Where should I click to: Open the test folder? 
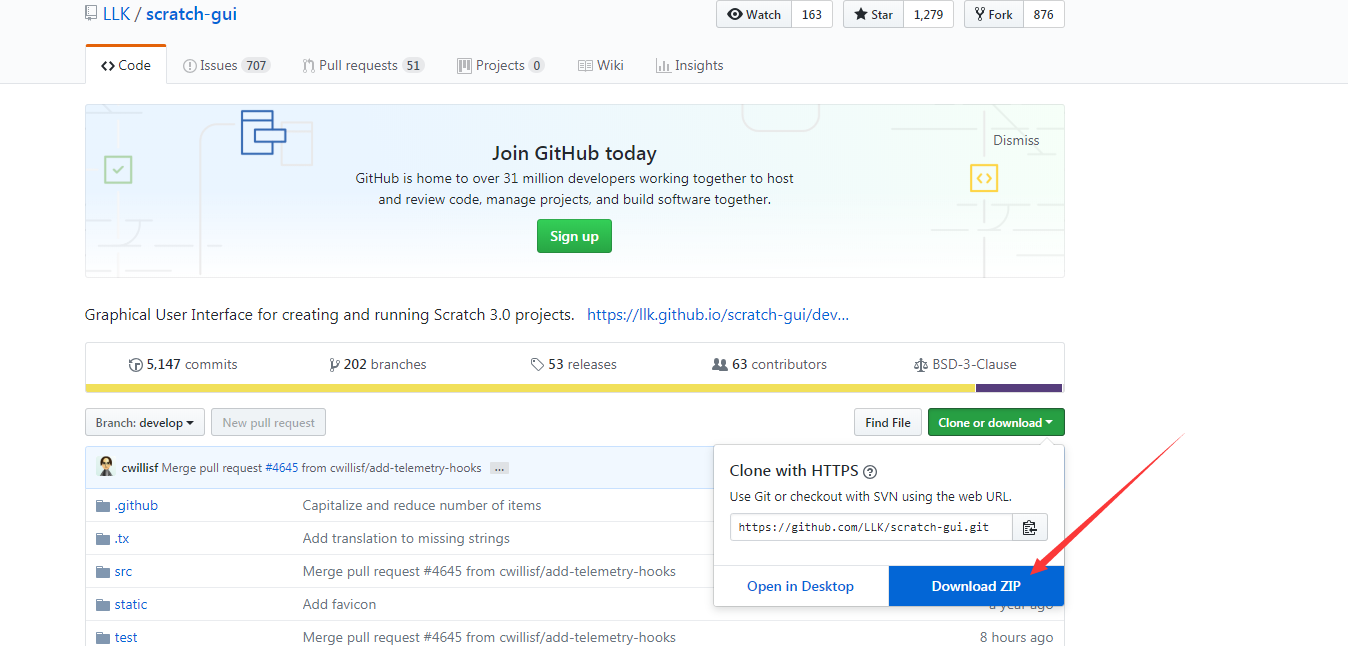[x=126, y=637]
